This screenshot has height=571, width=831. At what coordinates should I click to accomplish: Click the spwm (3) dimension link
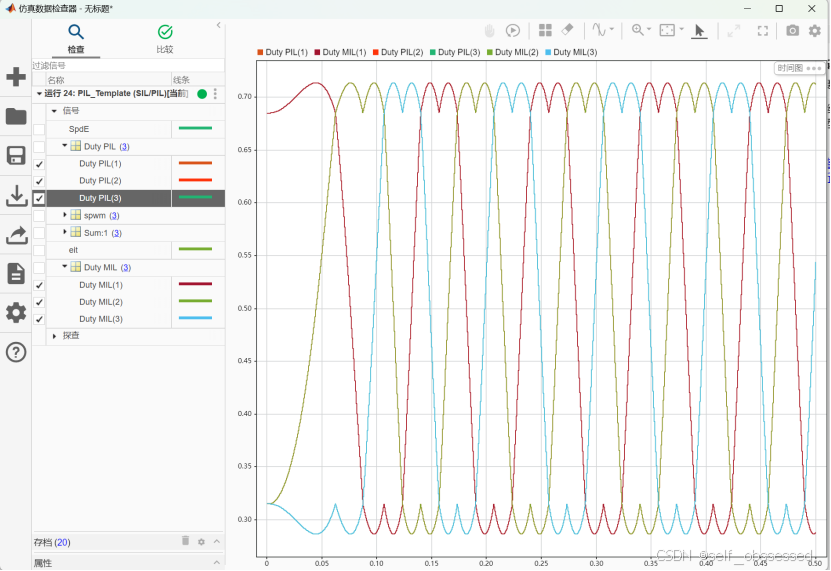click(x=114, y=216)
